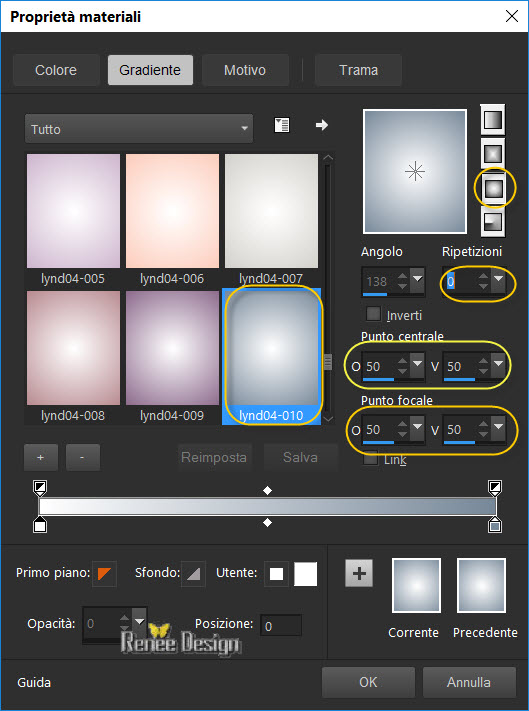Click the plus icon beside Corrente swatch

pyautogui.click(x=359, y=573)
